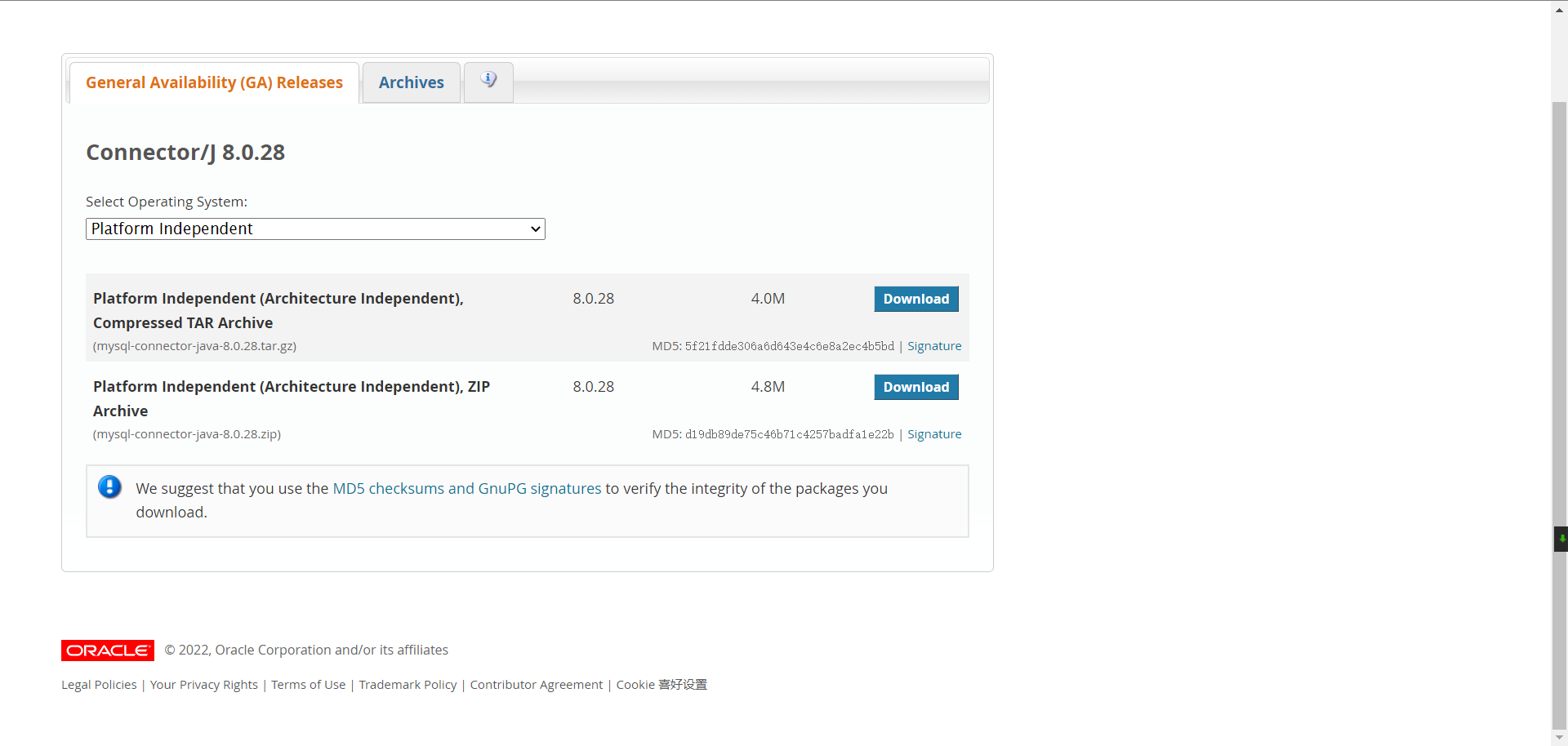
Task: Click the 8.0.28 version in ZIP row
Action: click(594, 387)
